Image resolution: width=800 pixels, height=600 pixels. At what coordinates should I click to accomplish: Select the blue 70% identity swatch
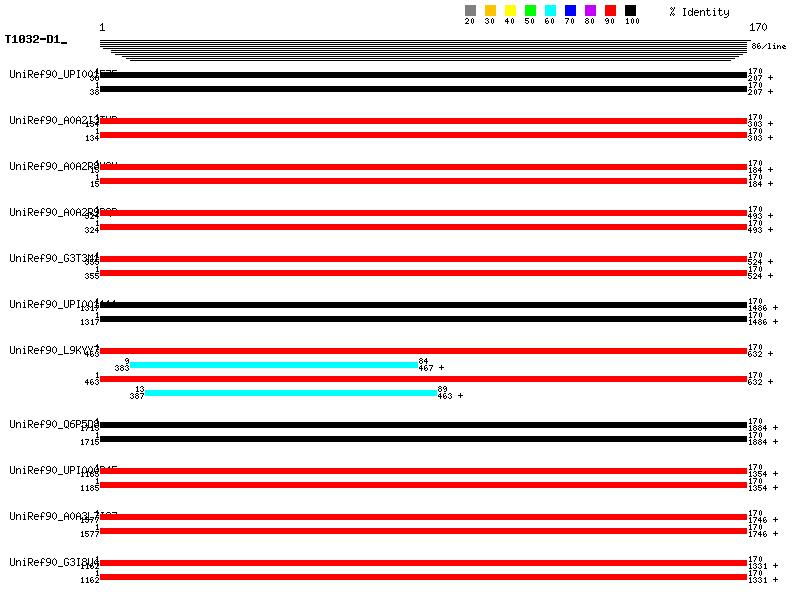[570, 10]
